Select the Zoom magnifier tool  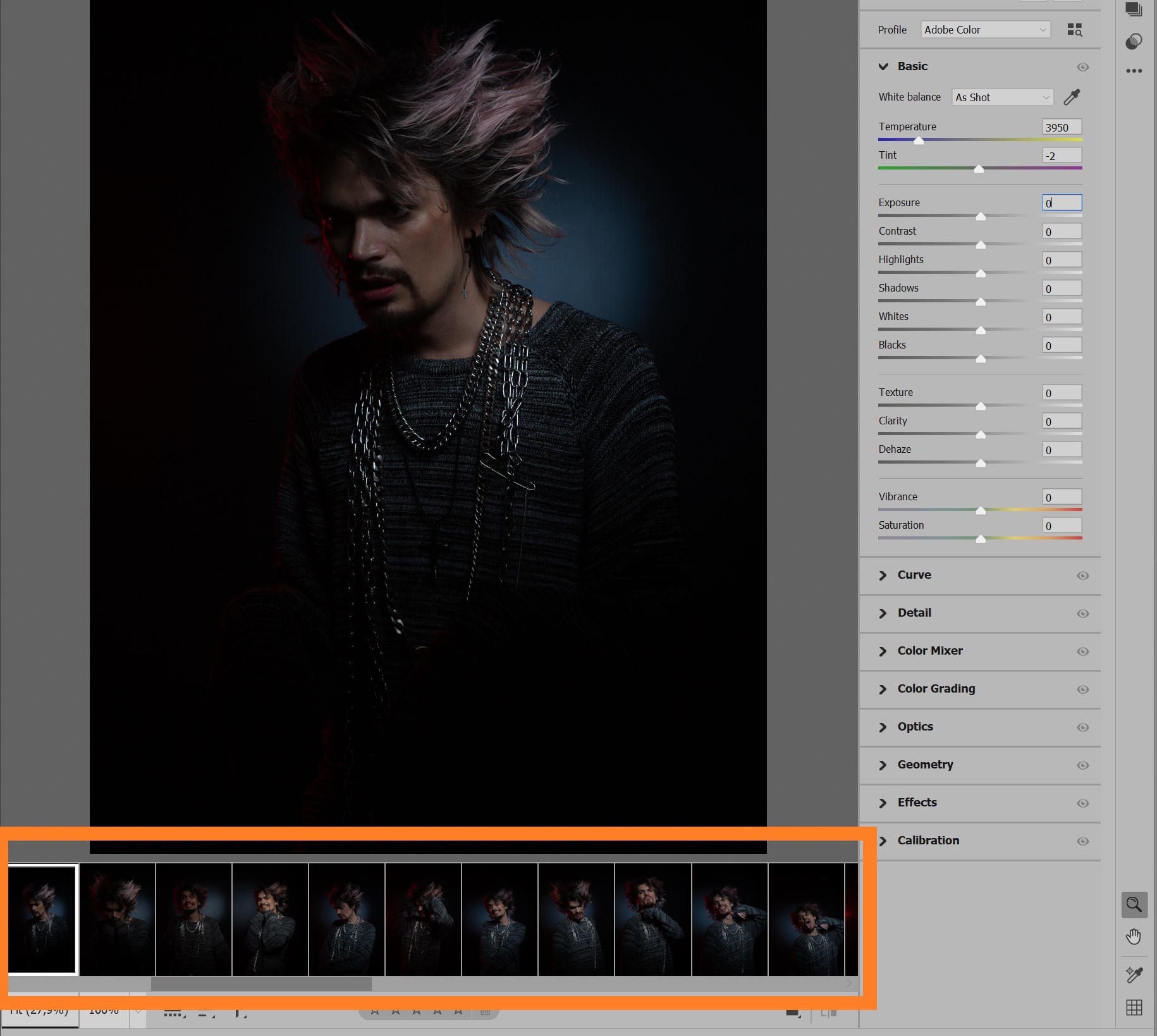[x=1134, y=904]
